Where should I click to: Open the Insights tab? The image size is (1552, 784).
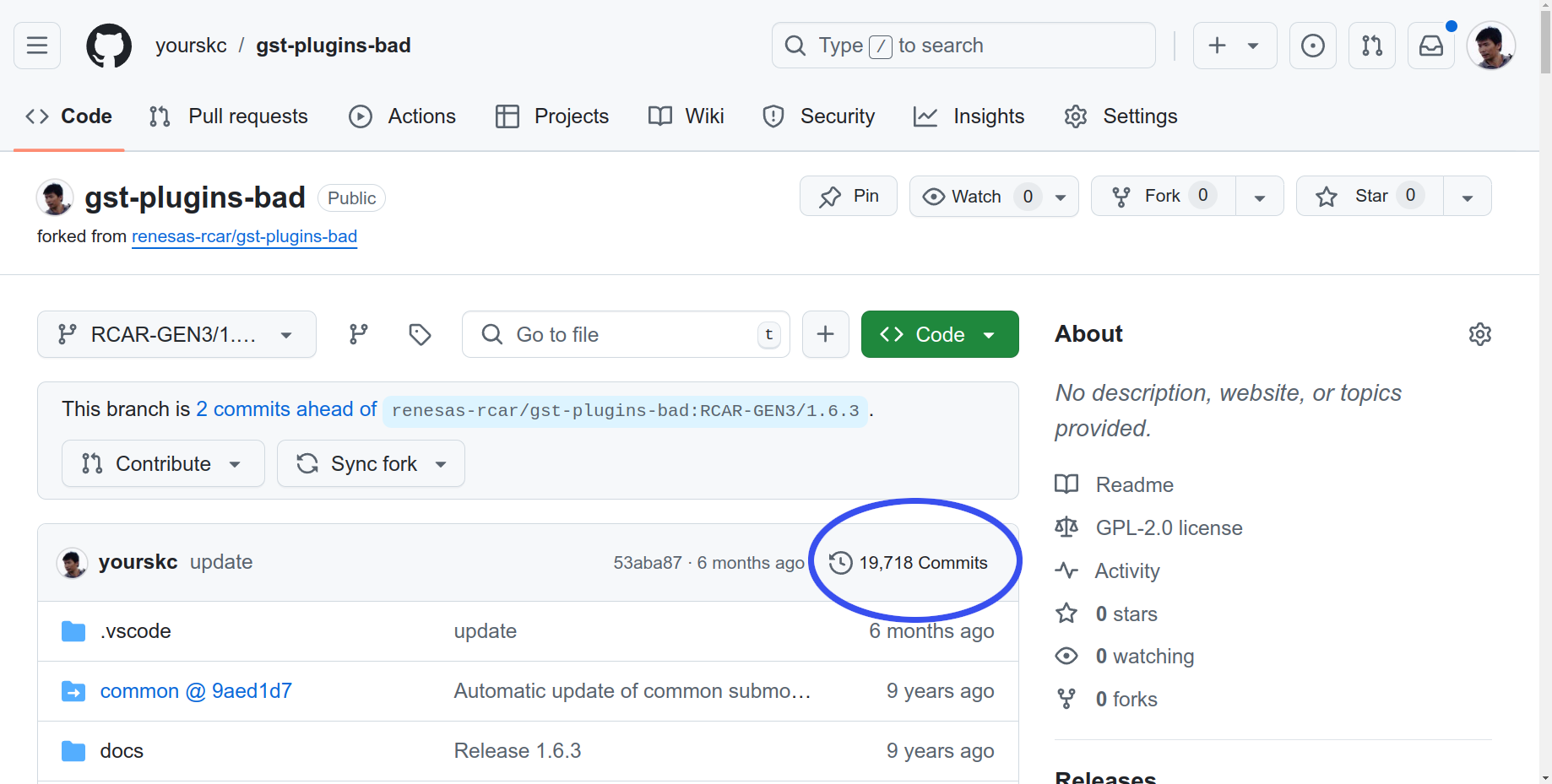point(969,116)
